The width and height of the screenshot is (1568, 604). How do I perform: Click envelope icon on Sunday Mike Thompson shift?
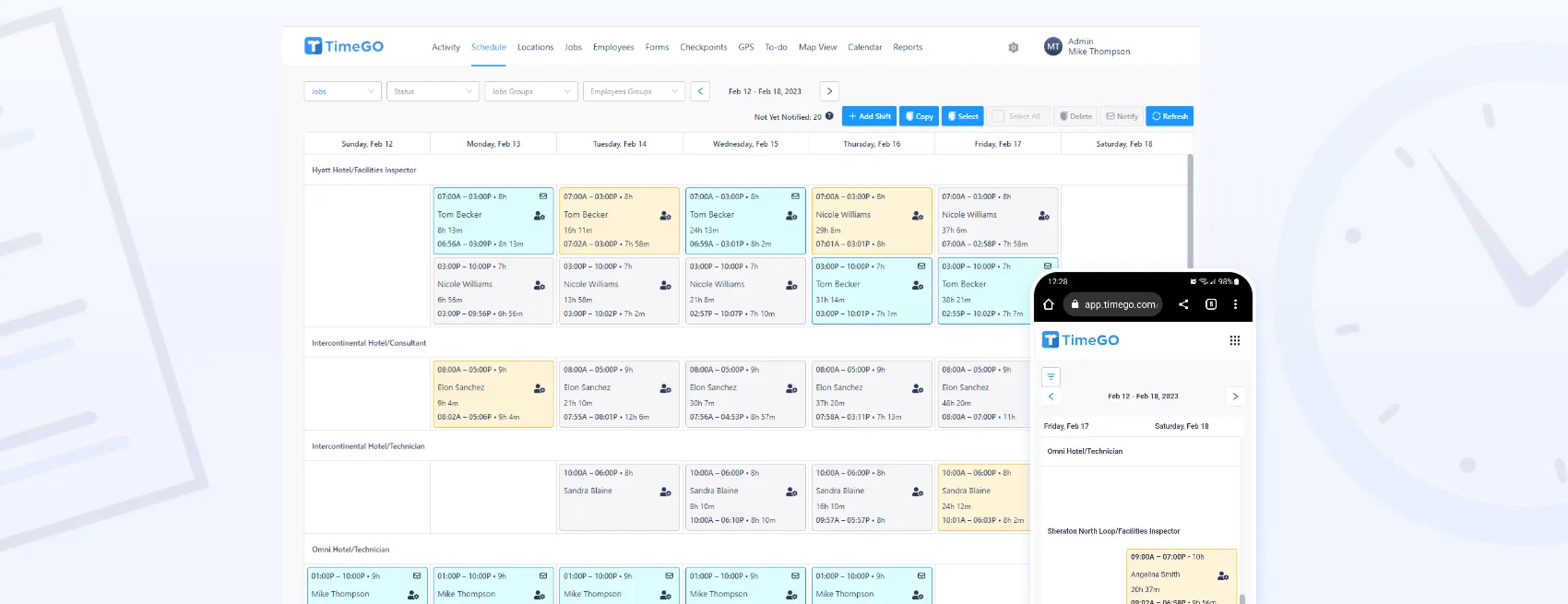tap(417, 576)
